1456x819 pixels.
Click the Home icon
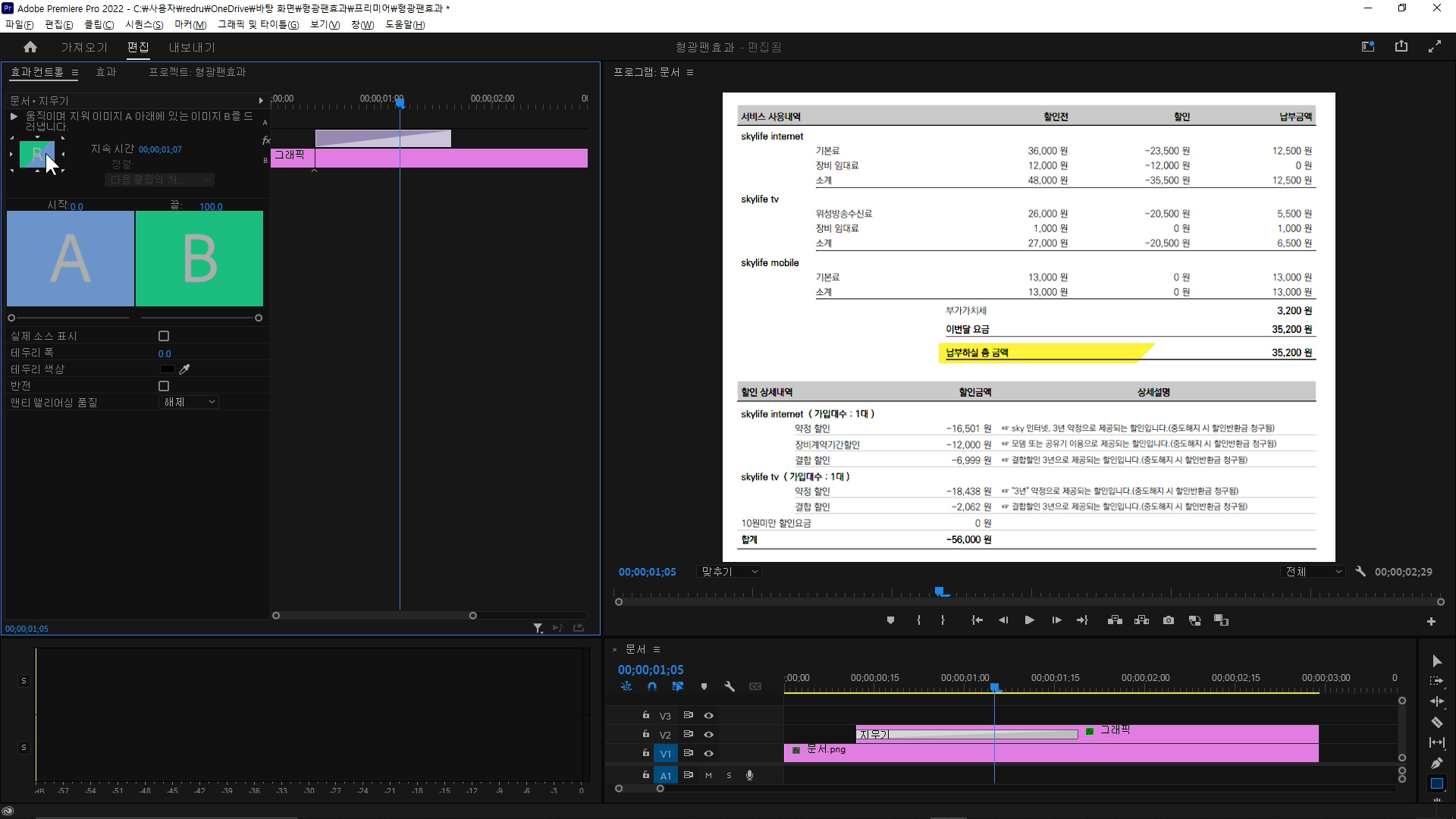[x=30, y=47]
